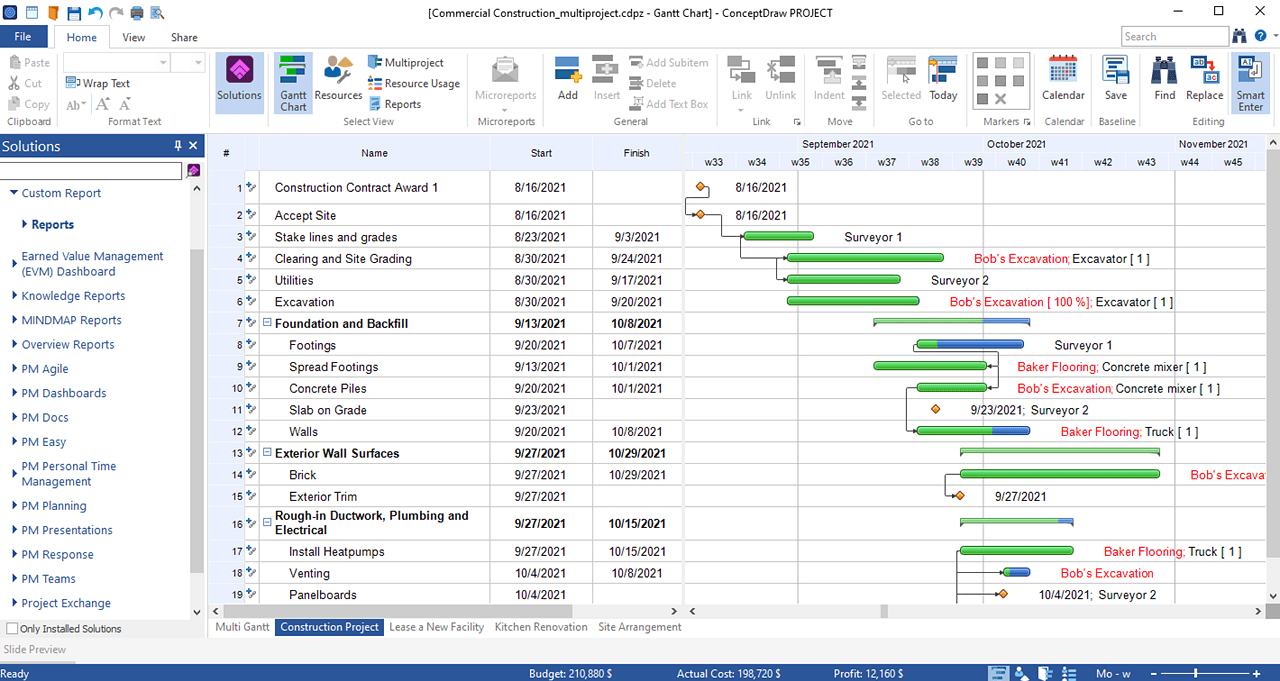The height and width of the screenshot is (681, 1280).
Task: Click the Today marker icon
Action: click(x=941, y=74)
